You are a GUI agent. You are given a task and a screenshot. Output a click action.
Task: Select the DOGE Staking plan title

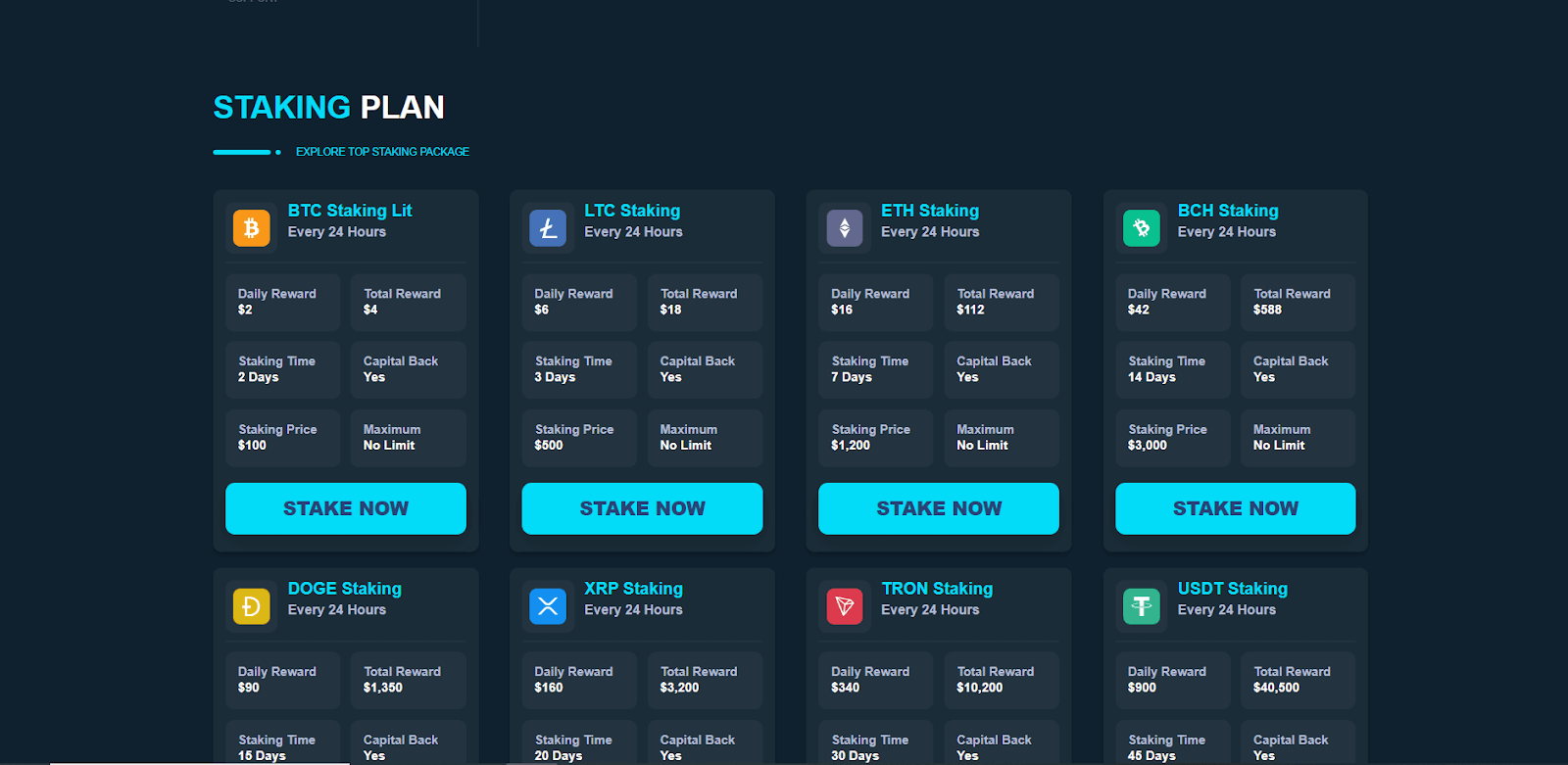coord(344,589)
